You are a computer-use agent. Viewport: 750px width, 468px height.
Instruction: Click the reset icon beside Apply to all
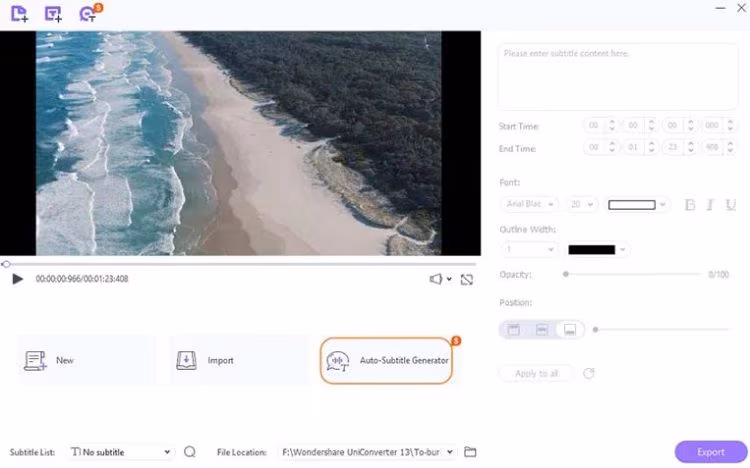pyautogui.click(x=589, y=373)
